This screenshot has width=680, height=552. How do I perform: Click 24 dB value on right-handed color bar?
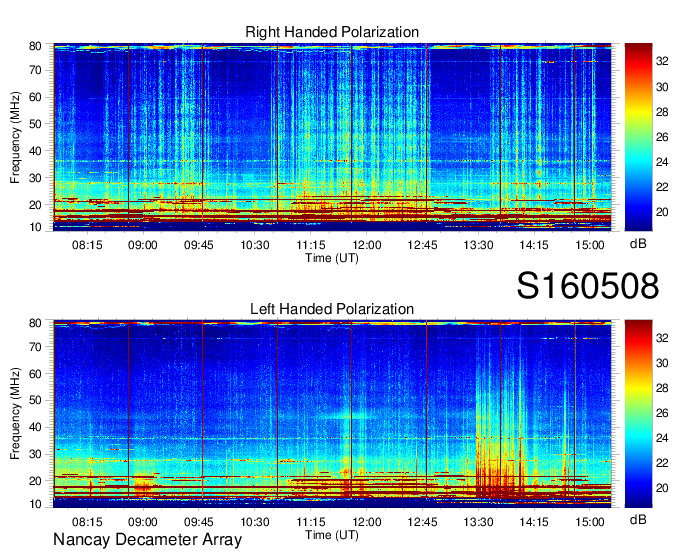tap(662, 162)
